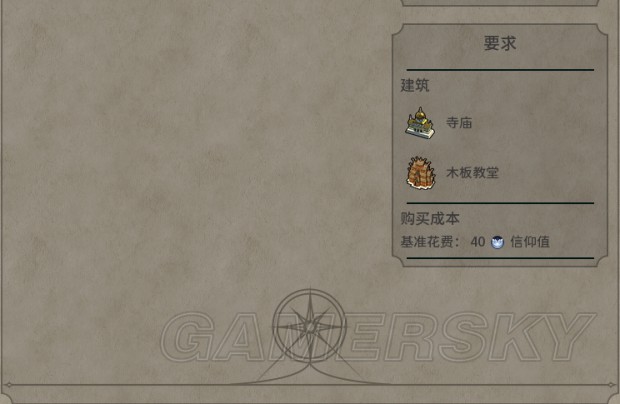Click the faith icon beside 信仰值

coord(497,242)
